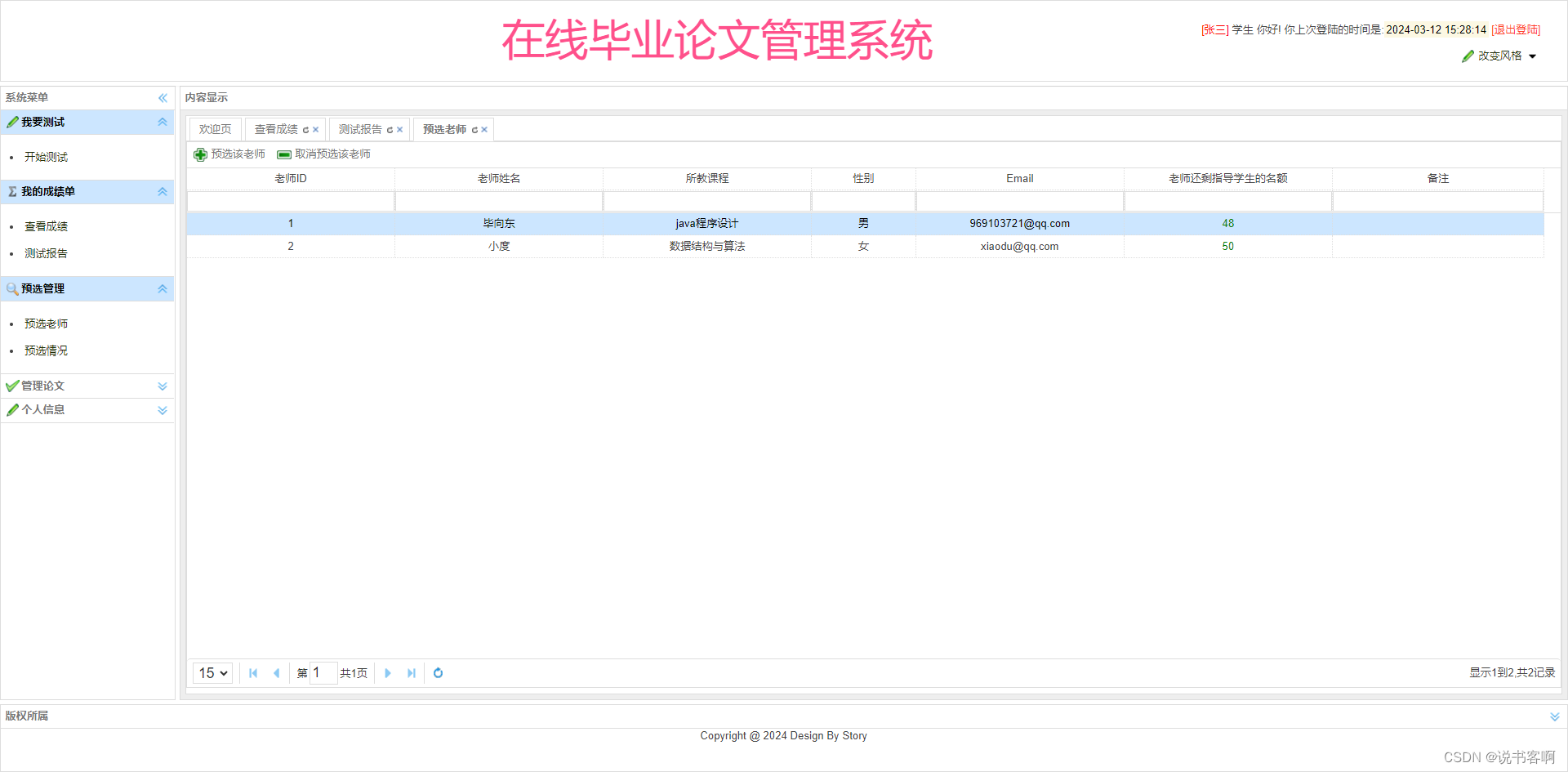Open 预选情况 in the sidebar
This screenshot has width=1568, height=772.
46,350
